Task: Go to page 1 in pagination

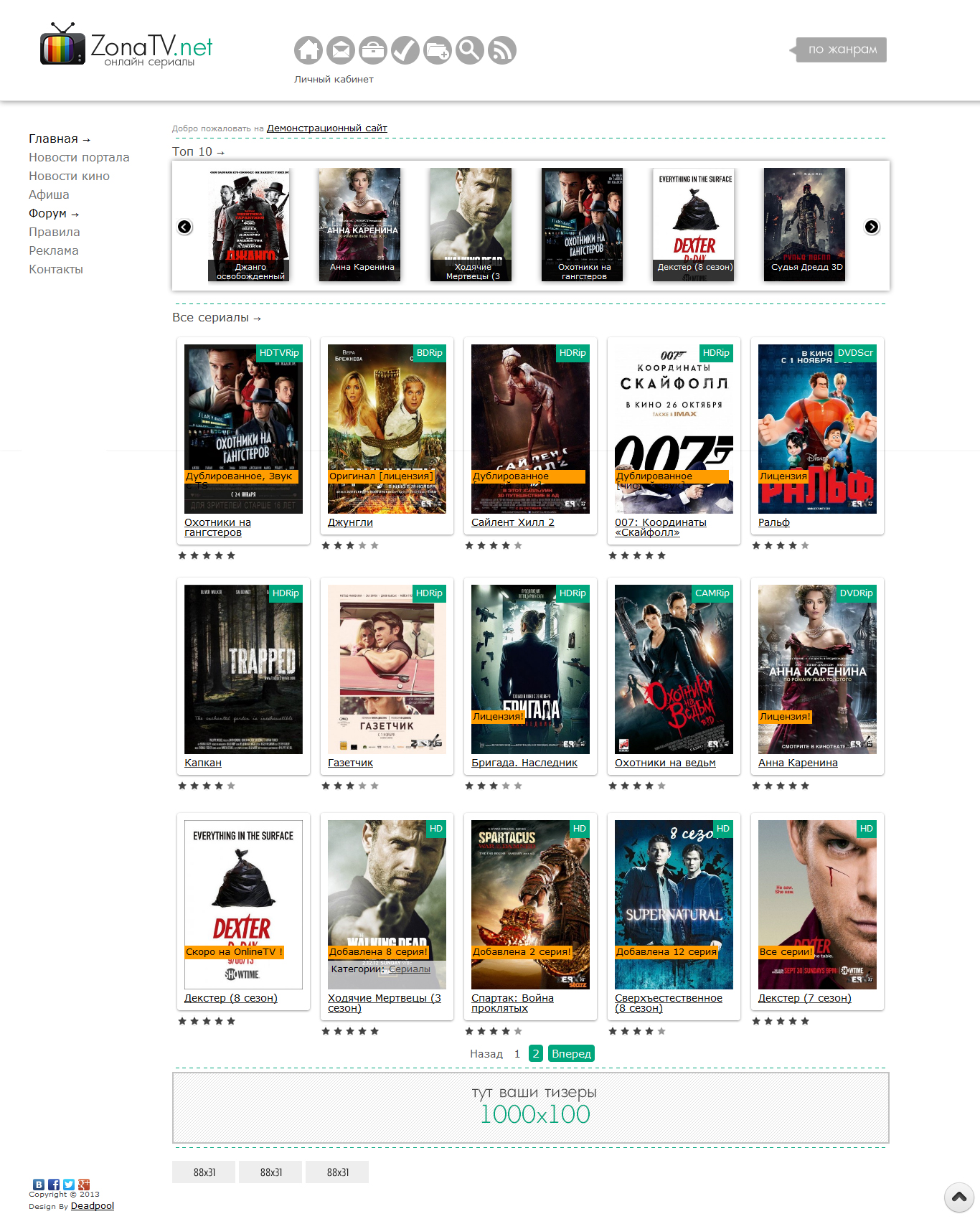Action: click(x=517, y=1054)
